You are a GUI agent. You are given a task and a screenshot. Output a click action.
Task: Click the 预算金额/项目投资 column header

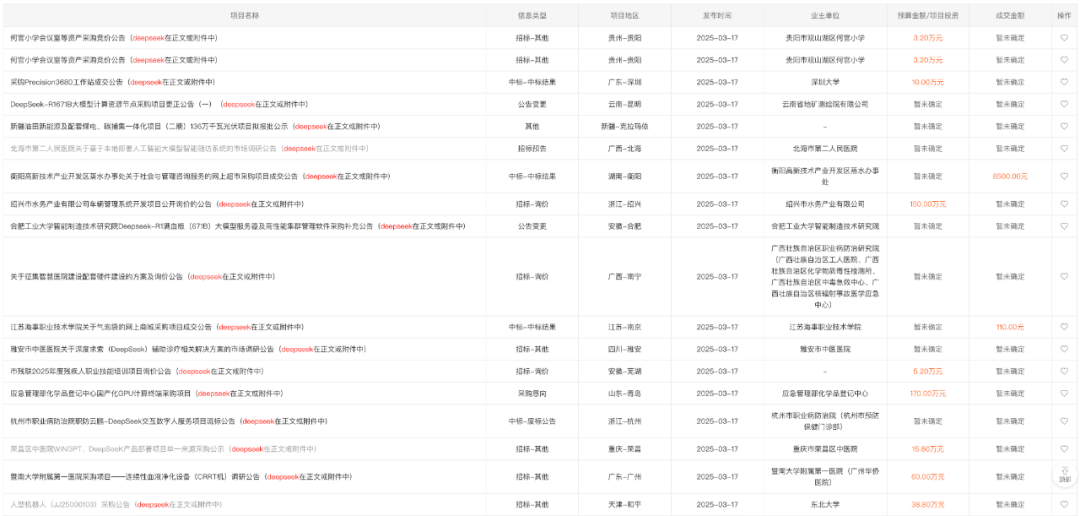coord(928,15)
